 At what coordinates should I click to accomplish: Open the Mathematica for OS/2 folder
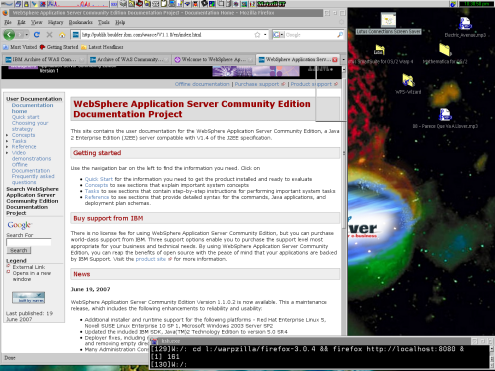[x=445, y=50]
